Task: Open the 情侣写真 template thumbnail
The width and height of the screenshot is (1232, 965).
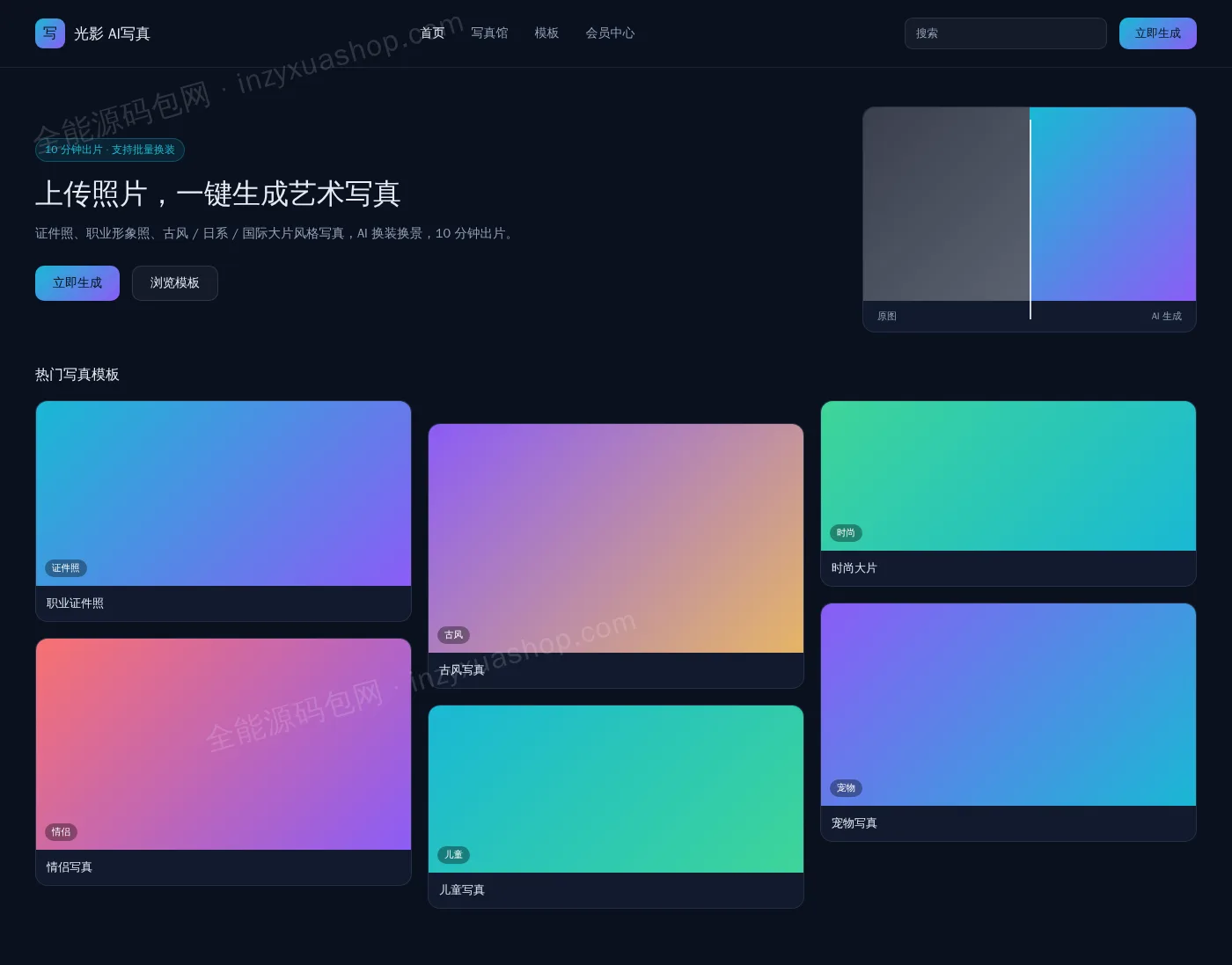Action: pyautogui.click(x=224, y=744)
